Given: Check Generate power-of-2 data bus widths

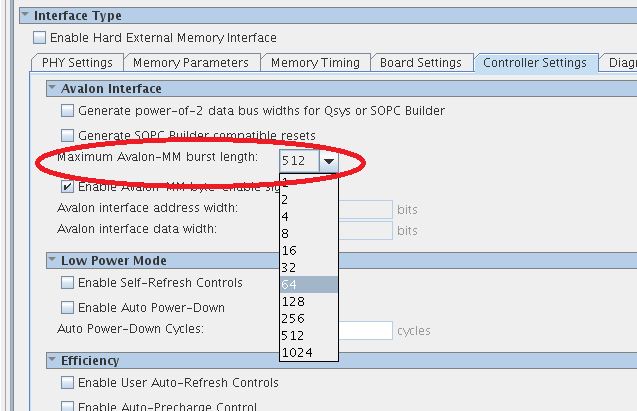Looking at the screenshot, I should pos(68,111).
